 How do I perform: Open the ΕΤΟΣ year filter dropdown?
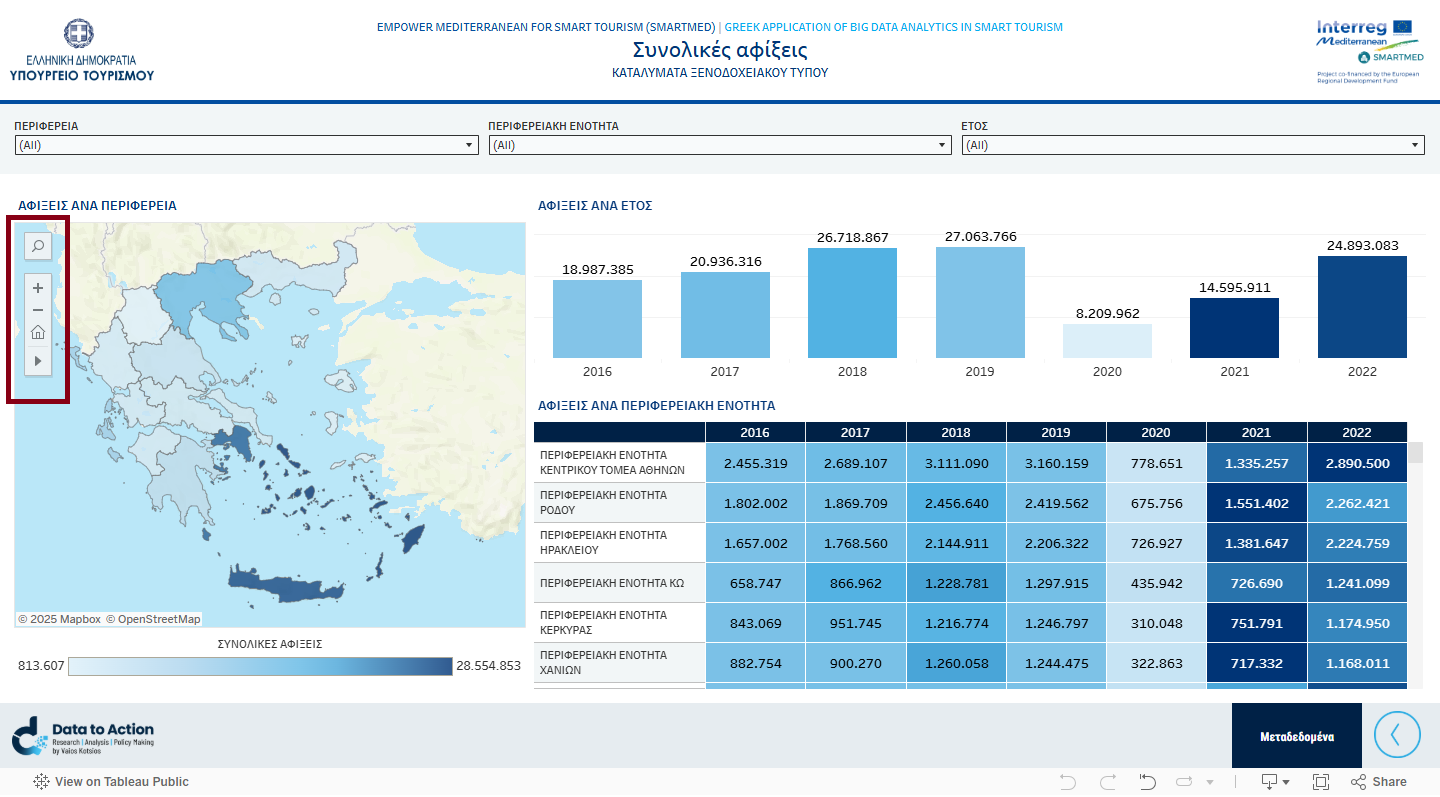[x=1192, y=146]
